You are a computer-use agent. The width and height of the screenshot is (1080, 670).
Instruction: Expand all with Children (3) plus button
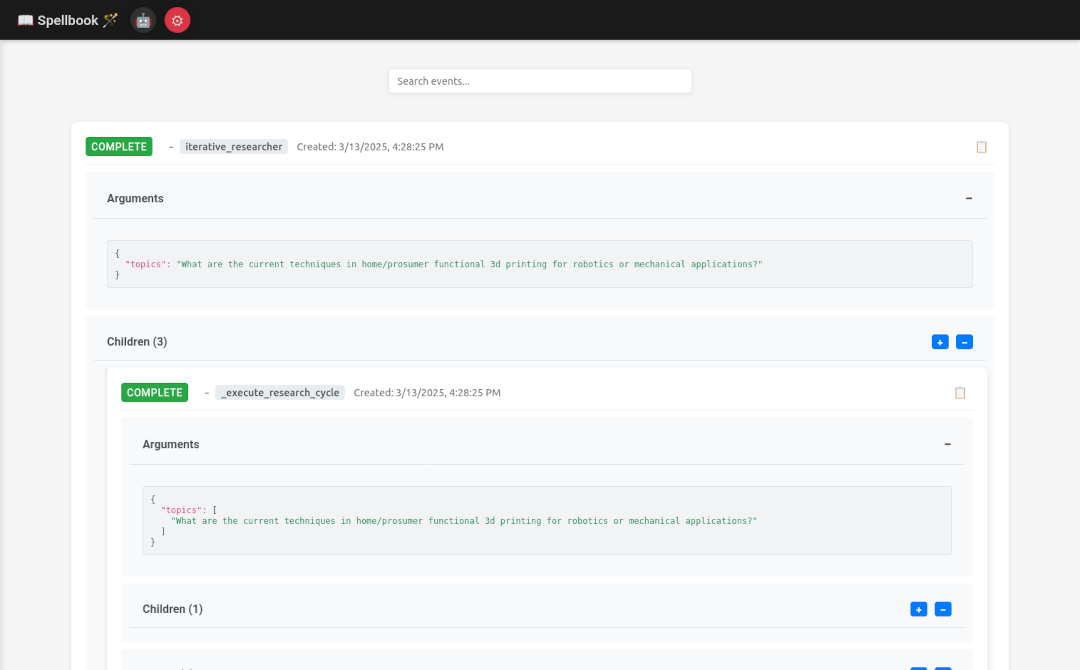point(940,342)
